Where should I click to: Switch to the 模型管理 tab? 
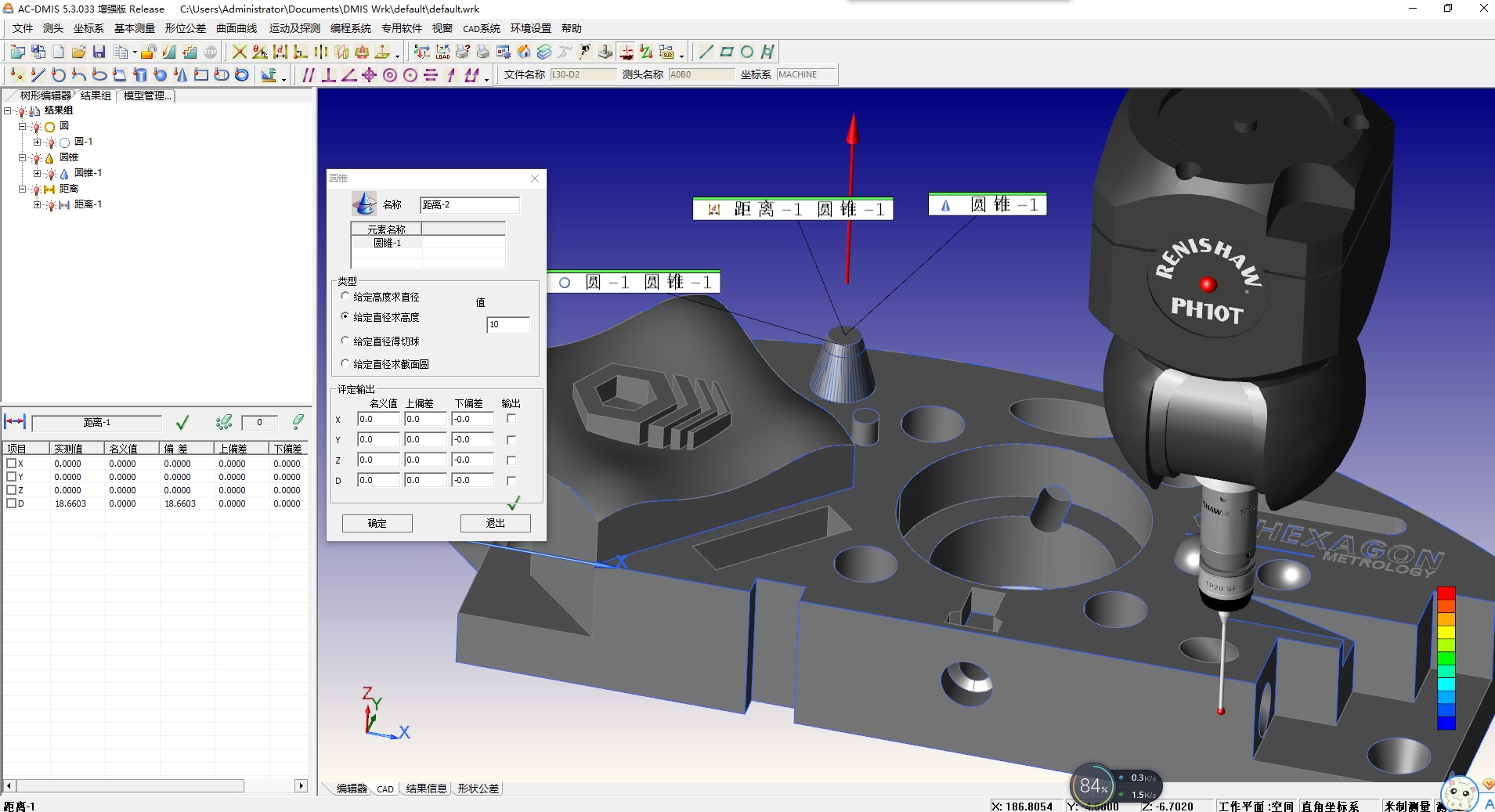point(146,96)
